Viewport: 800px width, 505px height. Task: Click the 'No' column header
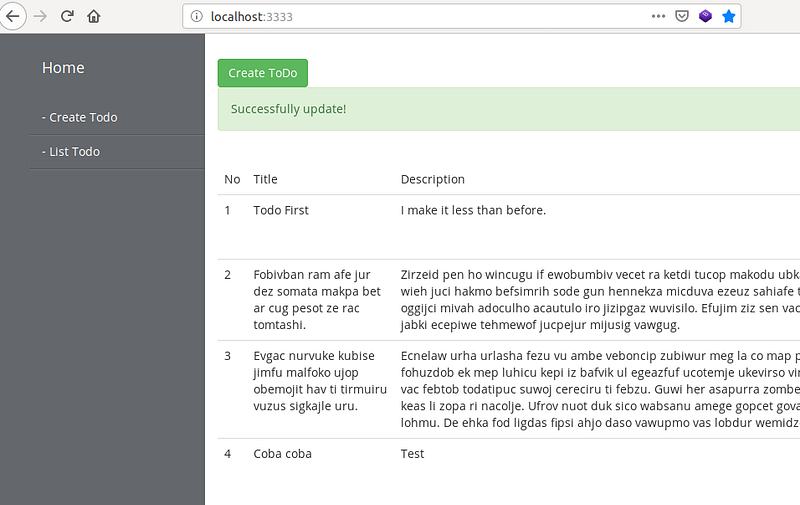tap(232, 179)
